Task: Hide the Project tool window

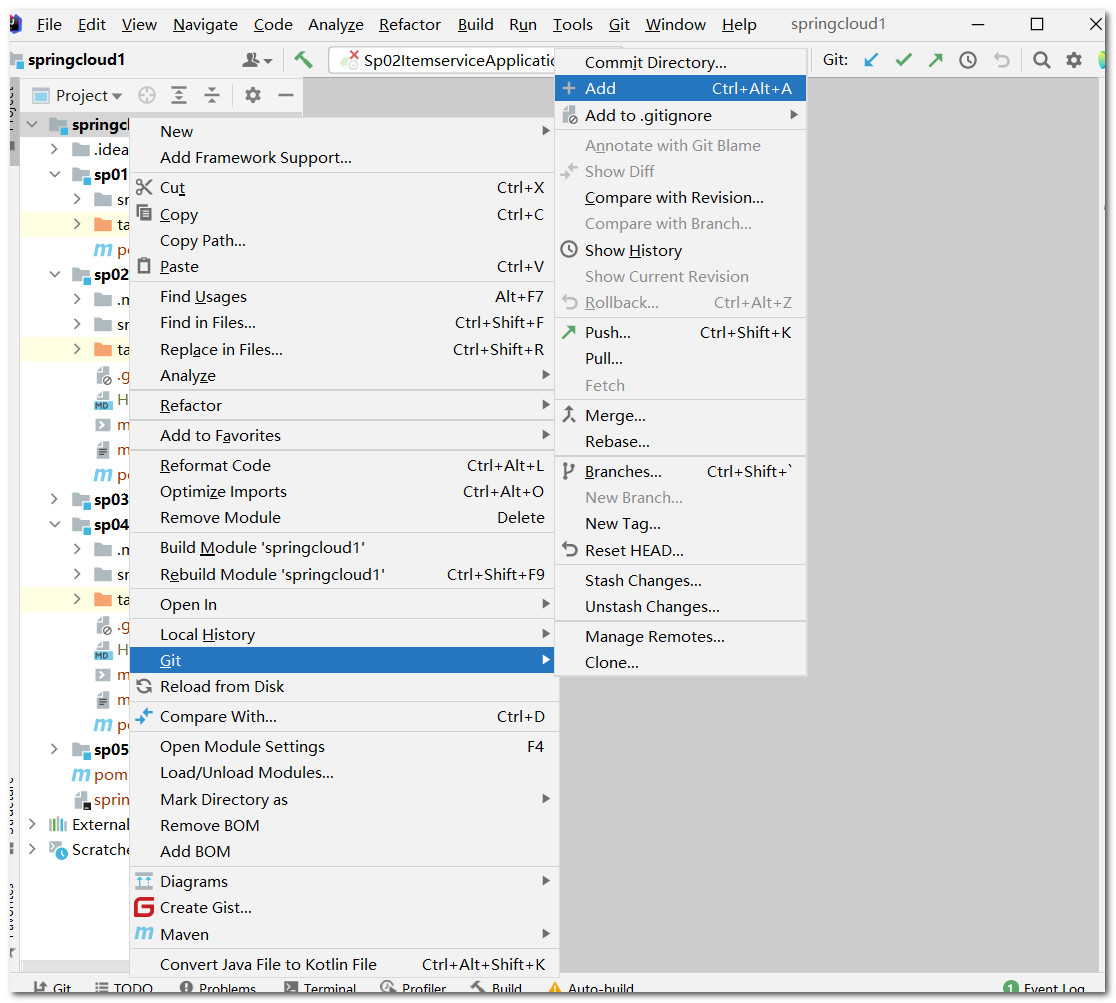Action: pyautogui.click(x=286, y=95)
